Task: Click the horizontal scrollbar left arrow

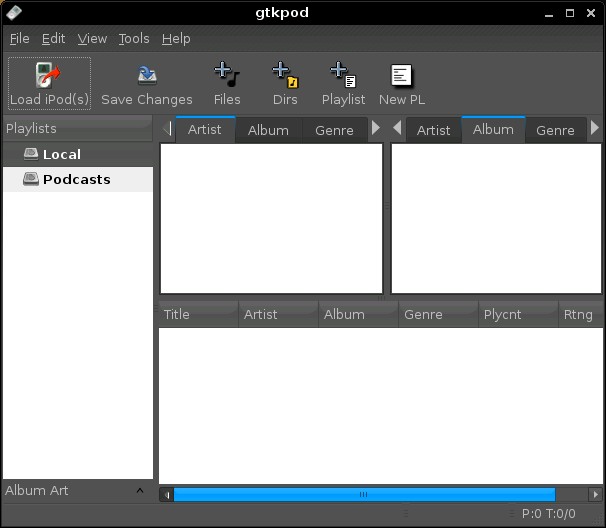Action: (167, 494)
